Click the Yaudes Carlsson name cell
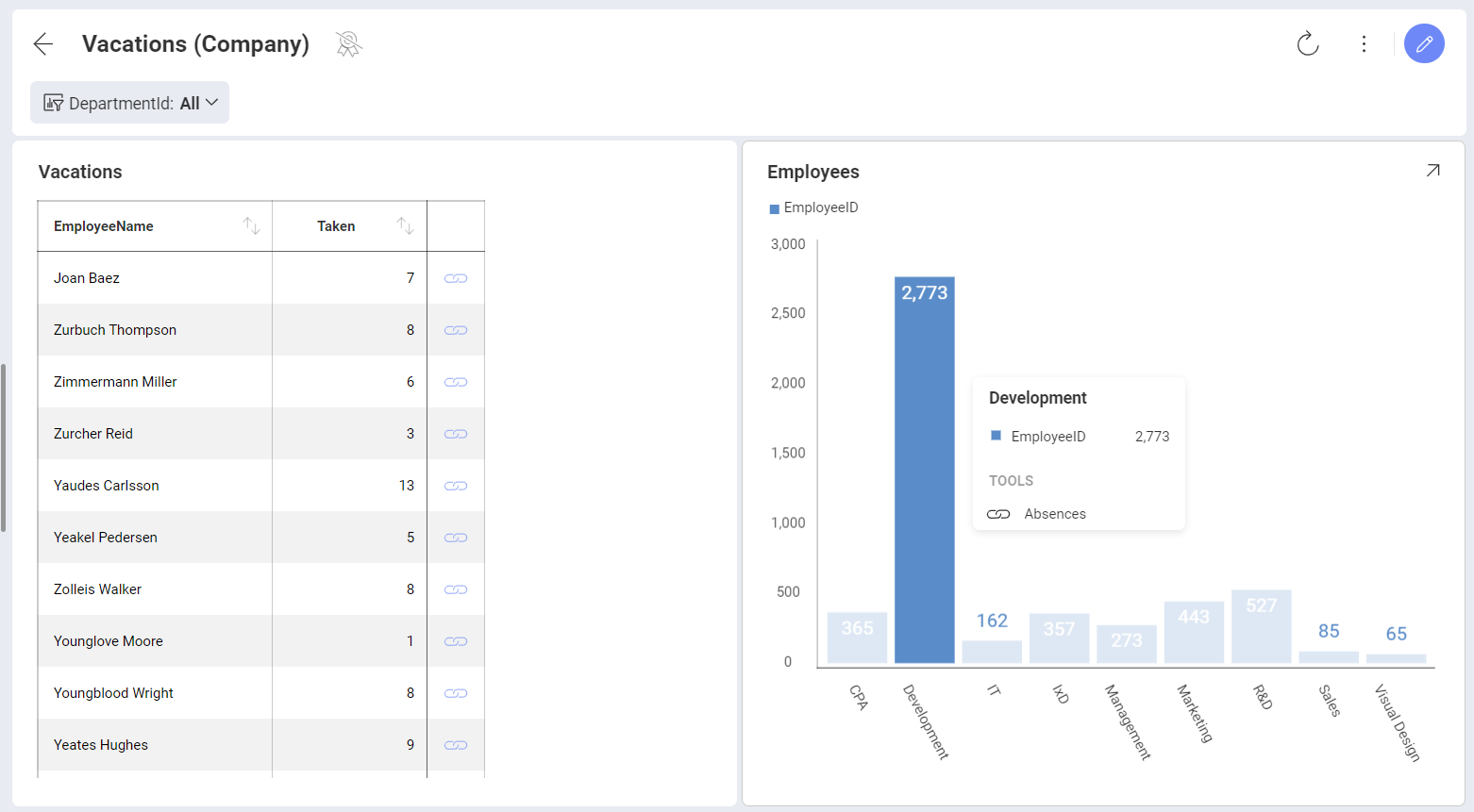Viewport: 1474px width, 812px height. point(155,486)
